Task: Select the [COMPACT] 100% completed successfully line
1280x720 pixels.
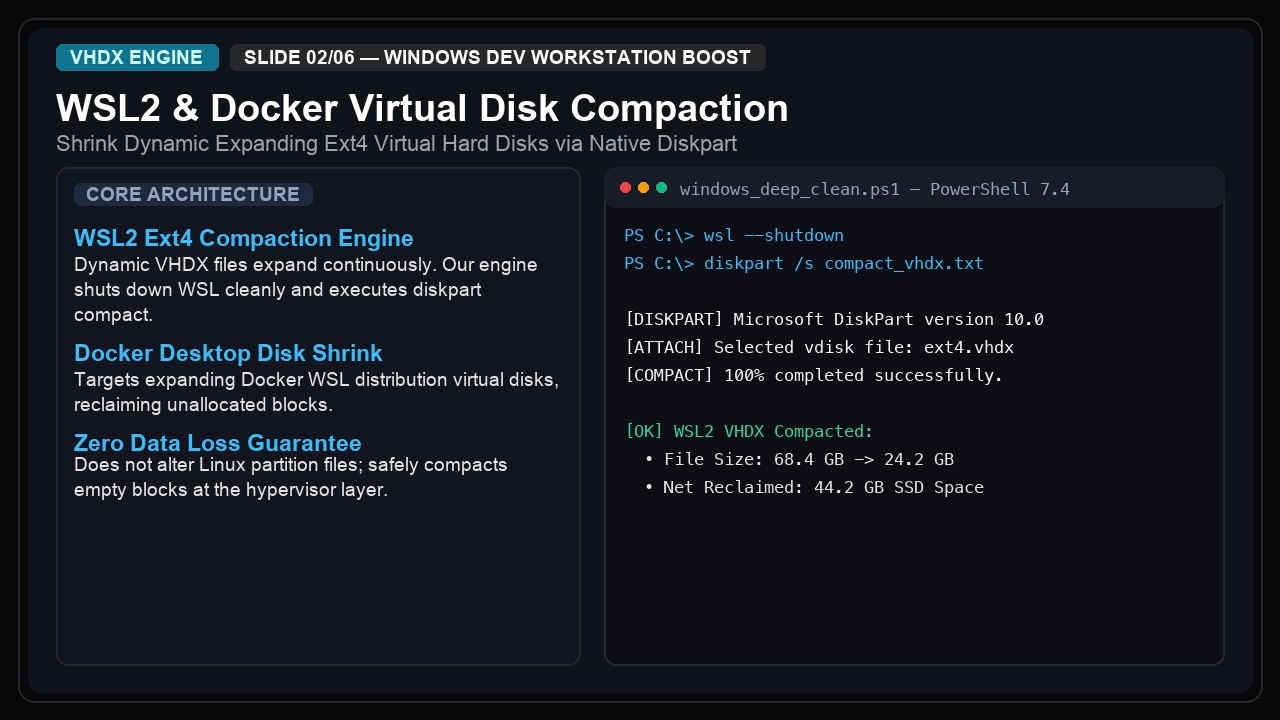Action: [x=814, y=376]
